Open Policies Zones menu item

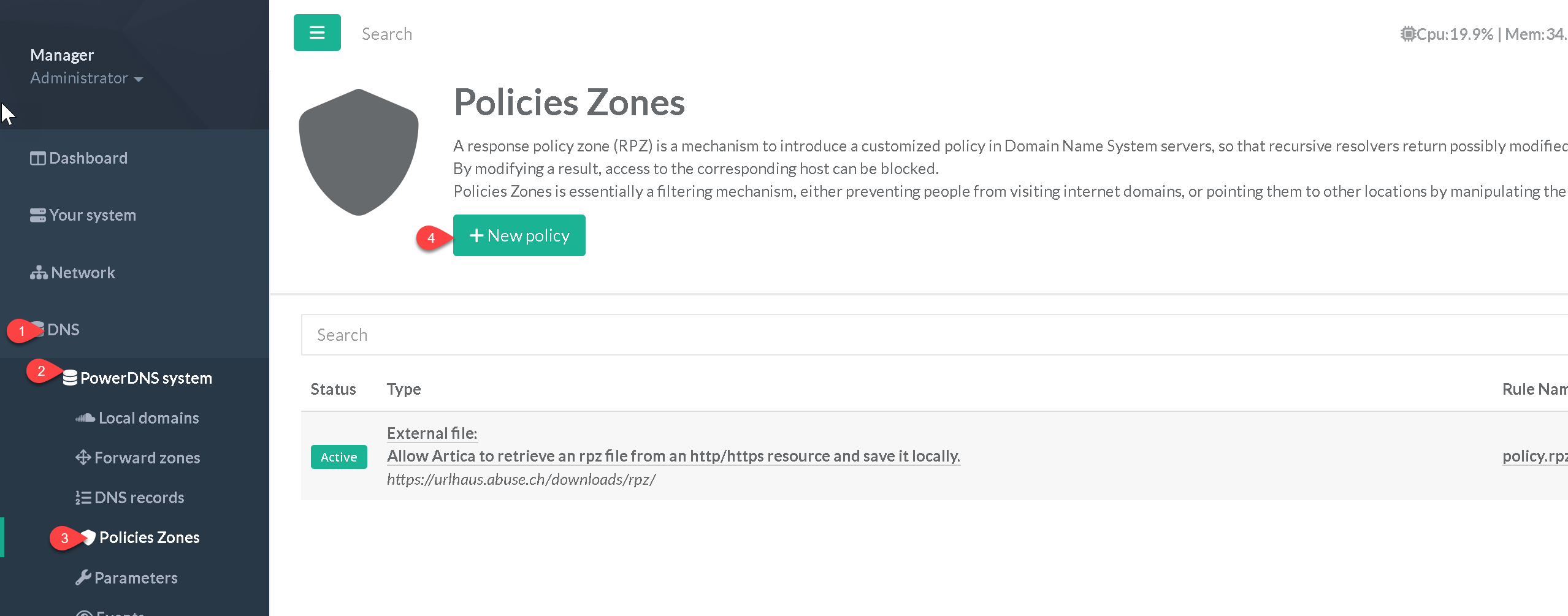[149, 538]
